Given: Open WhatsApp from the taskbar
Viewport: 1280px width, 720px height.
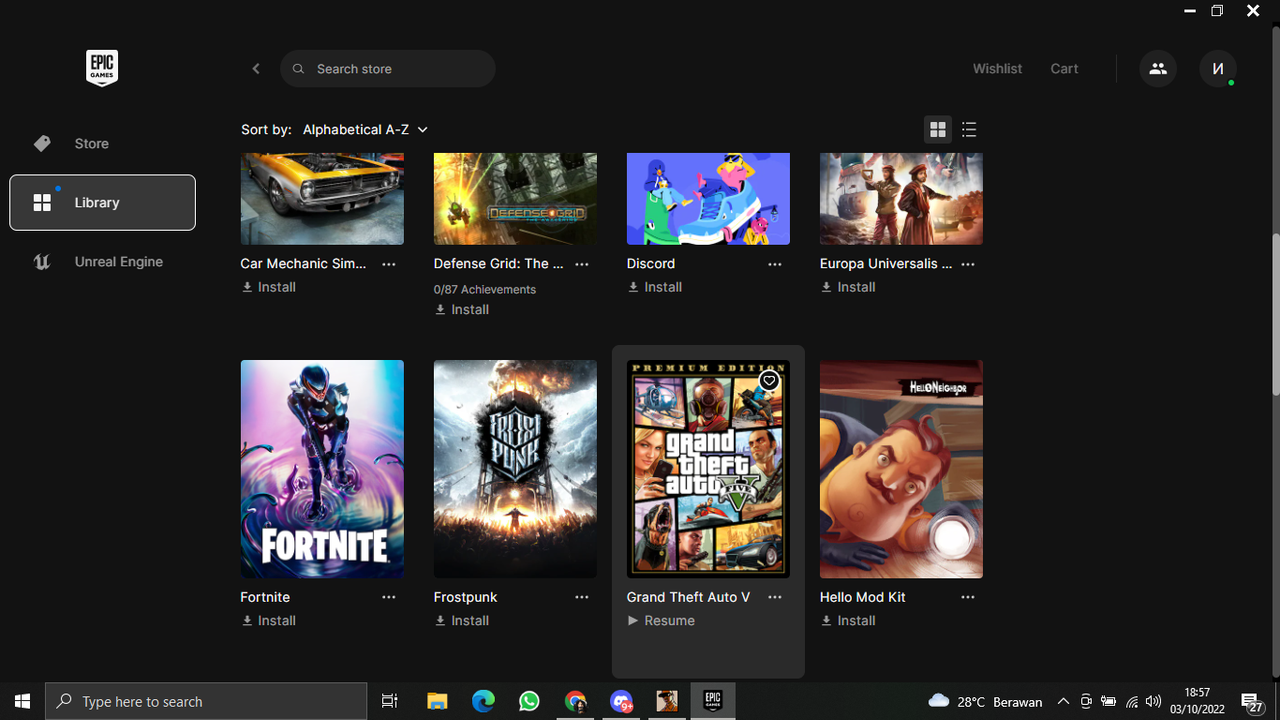Looking at the screenshot, I should click(x=529, y=702).
